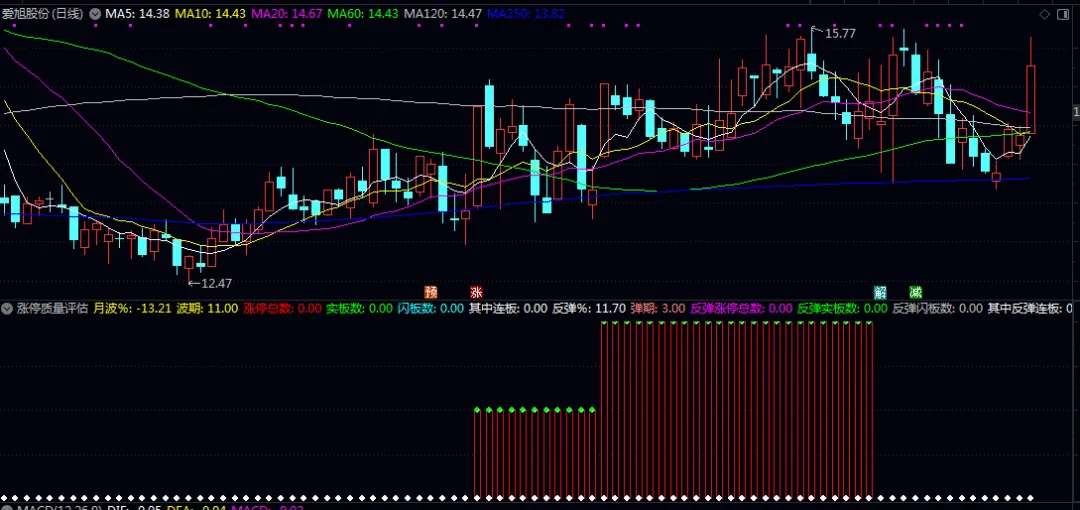Viewport: 1080px width, 510px height.
Task: Click the 反弹闪板数: 0.00 value
Action: coord(937,308)
